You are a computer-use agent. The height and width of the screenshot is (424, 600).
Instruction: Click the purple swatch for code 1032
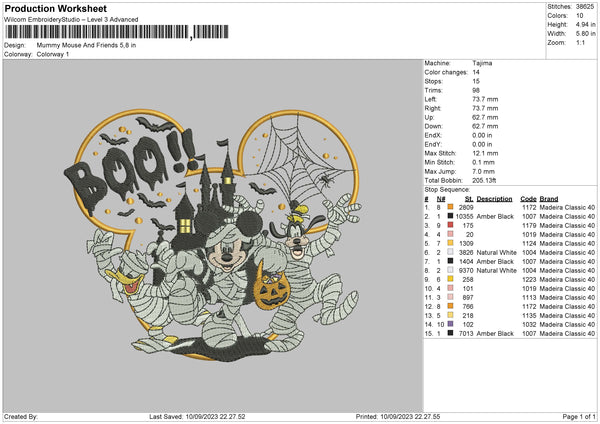pyautogui.click(x=450, y=325)
